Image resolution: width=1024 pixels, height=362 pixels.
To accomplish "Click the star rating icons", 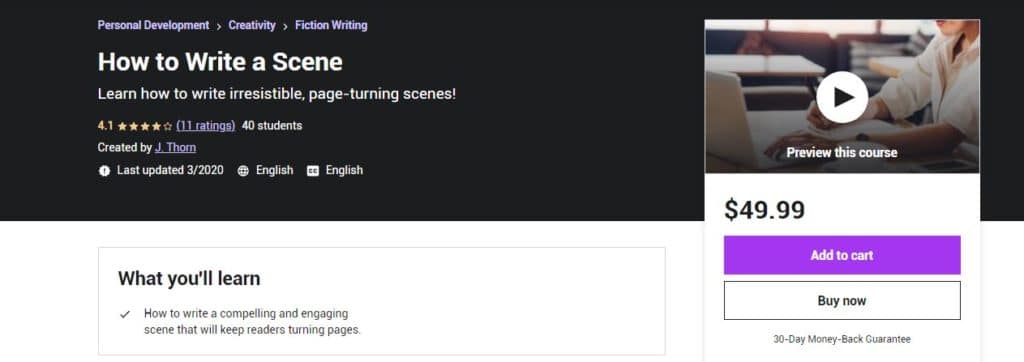I will (145, 126).
